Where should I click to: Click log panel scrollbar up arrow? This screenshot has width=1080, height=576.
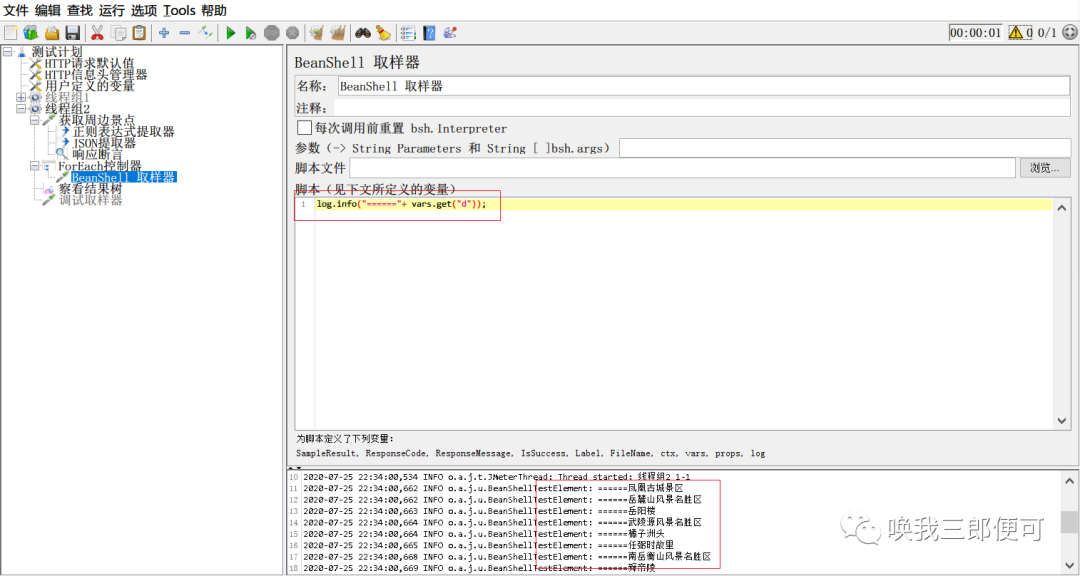(x=1069, y=481)
